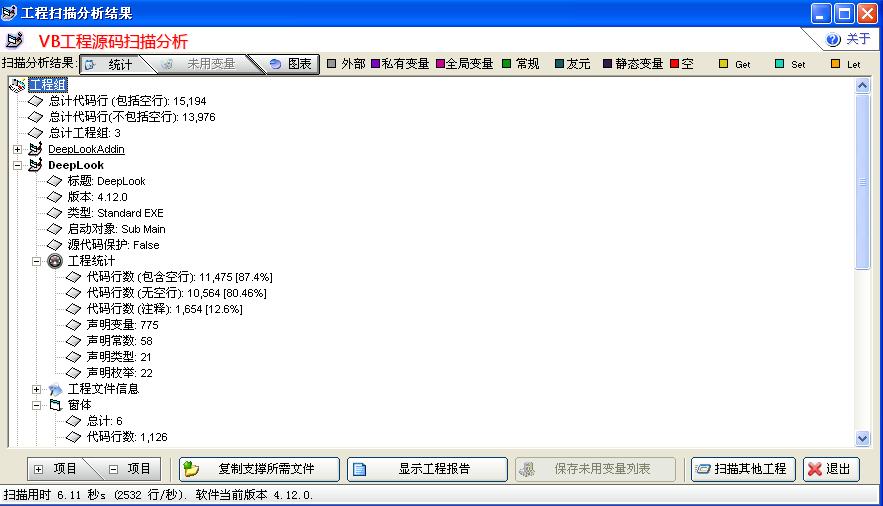Viewport: 883px width, 506px height.
Task: Select 总计代码行(不包括空行): 13,976 row
Action: (x=132, y=117)
